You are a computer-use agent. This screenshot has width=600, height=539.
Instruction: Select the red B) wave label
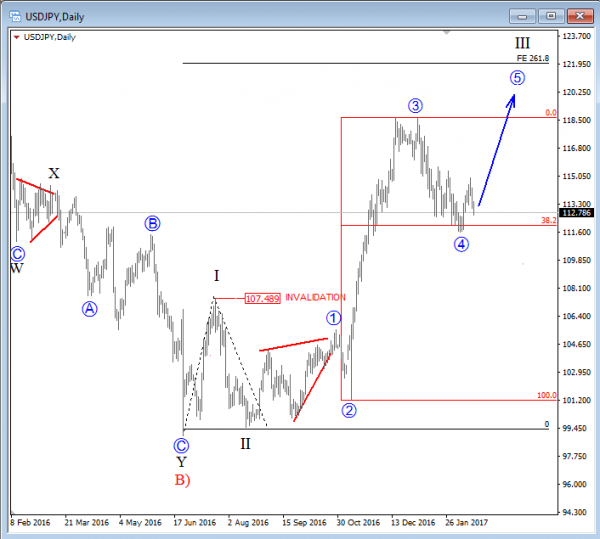point(183,480)
